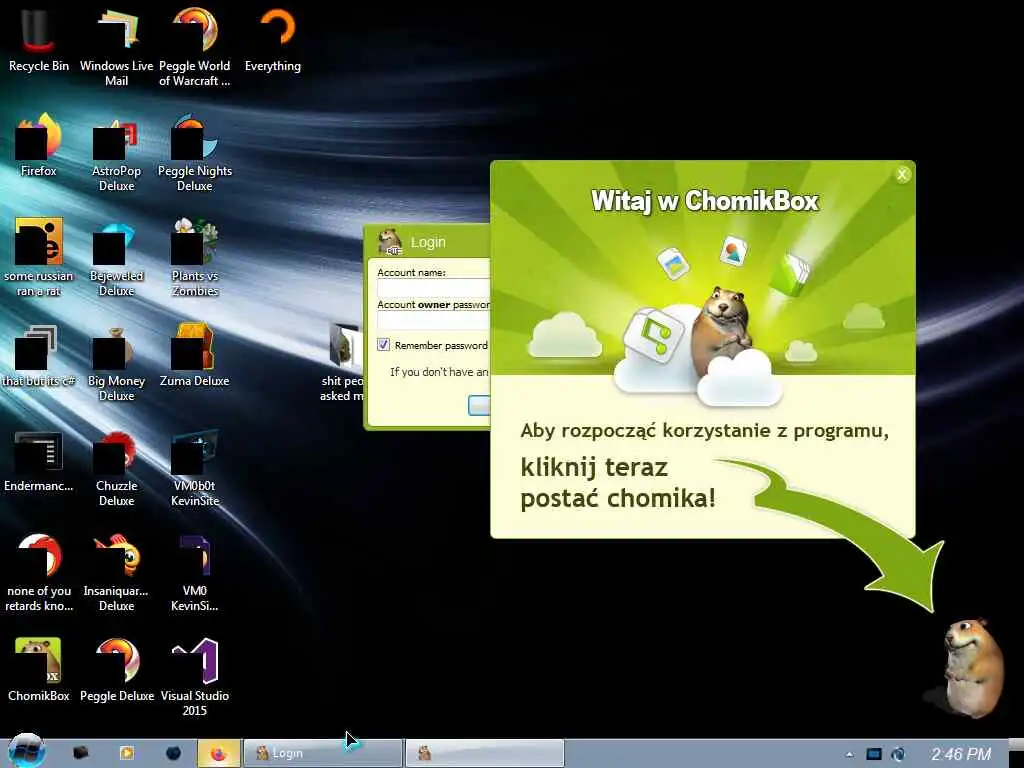
Task: Click the Account name field in Login
Action: (434, 288)
